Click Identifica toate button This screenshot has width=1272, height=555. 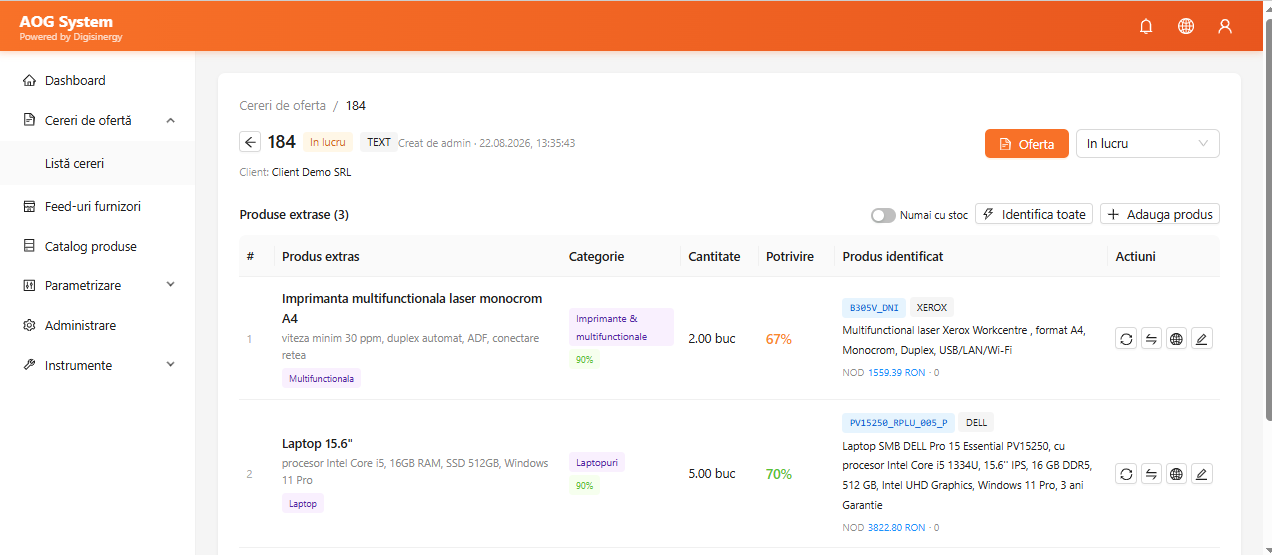(1034, 214)
